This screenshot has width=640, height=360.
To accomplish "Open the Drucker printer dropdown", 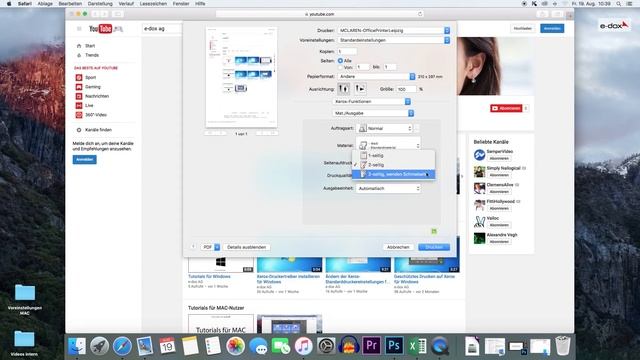I will coord(394,31).
